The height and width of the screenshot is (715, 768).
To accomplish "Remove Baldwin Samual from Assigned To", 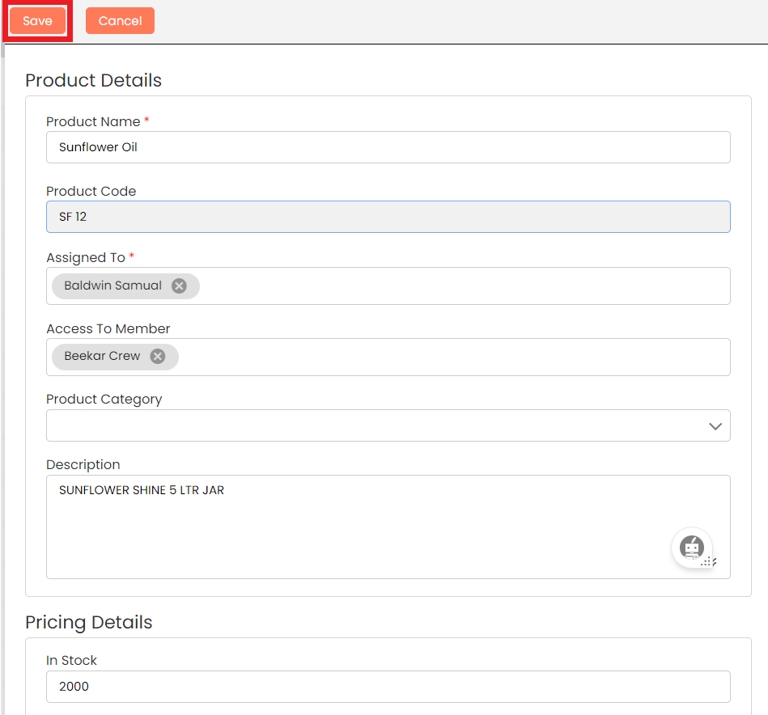I will point(179,286).
